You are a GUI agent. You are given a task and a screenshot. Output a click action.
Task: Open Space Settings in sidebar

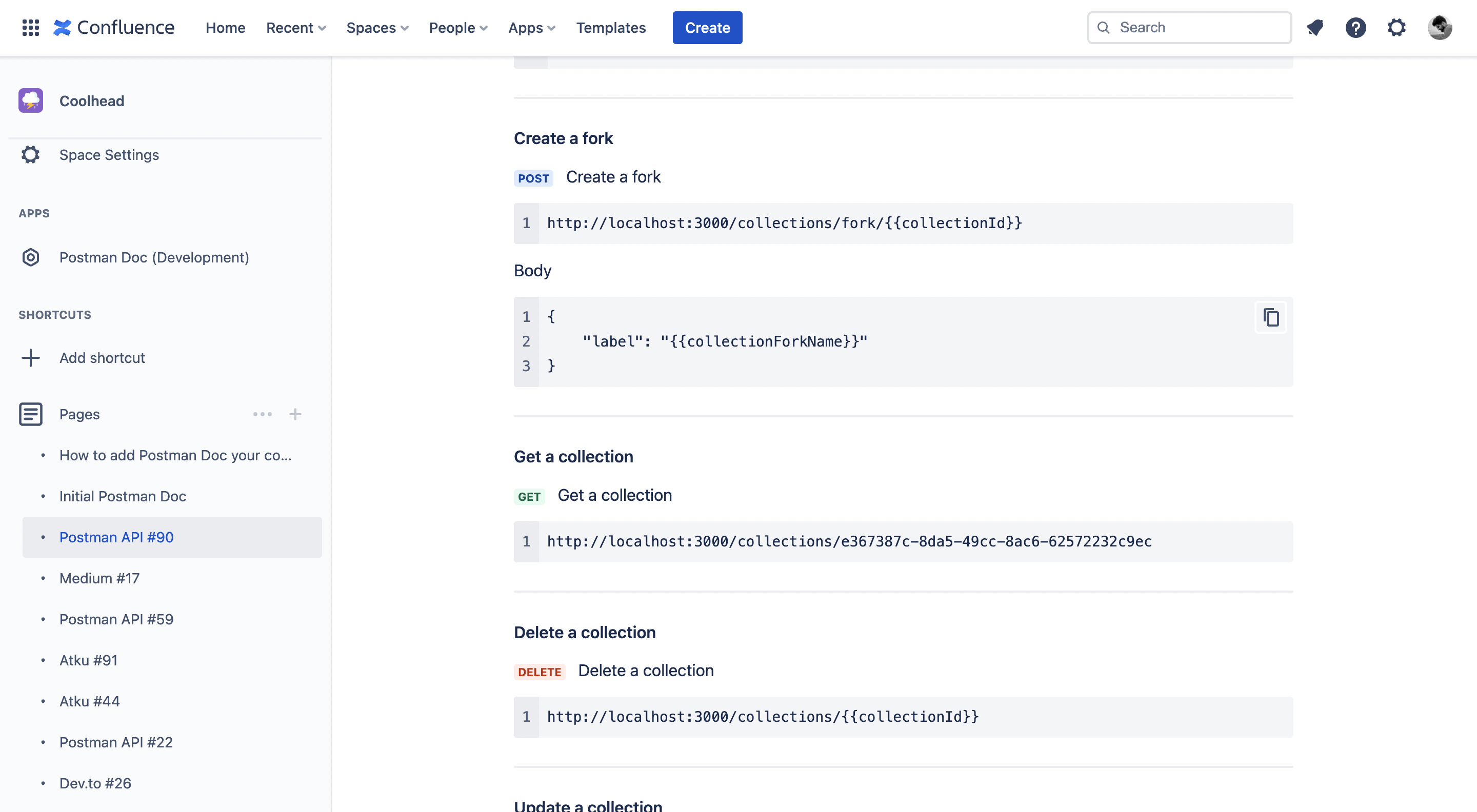tap(109, 155)
